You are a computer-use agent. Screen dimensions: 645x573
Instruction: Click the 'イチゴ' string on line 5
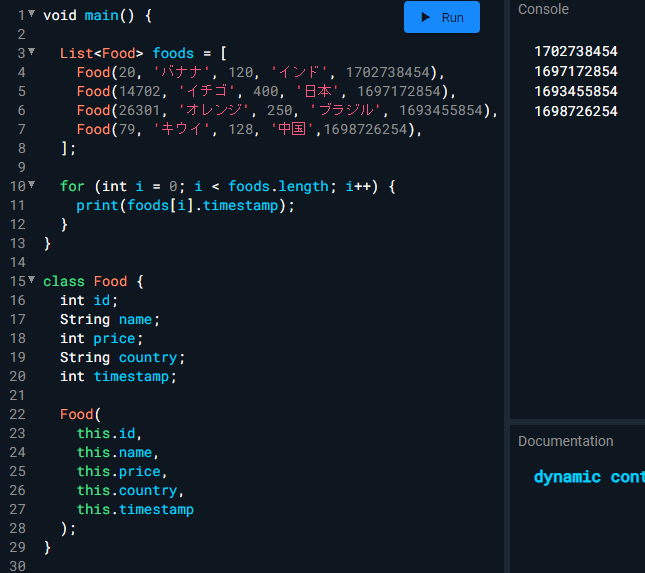click(x=206, y=91)
